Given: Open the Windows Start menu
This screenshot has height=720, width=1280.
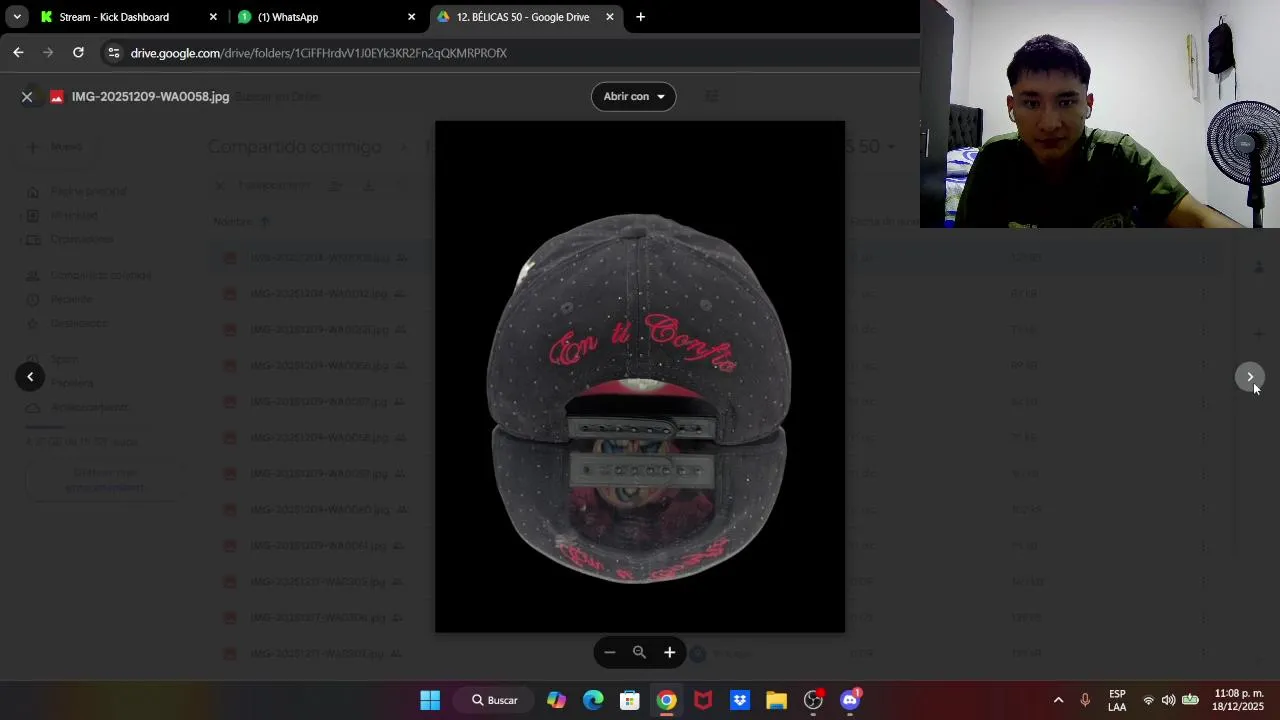Looking at the screenshot, I should click(430, 700).
